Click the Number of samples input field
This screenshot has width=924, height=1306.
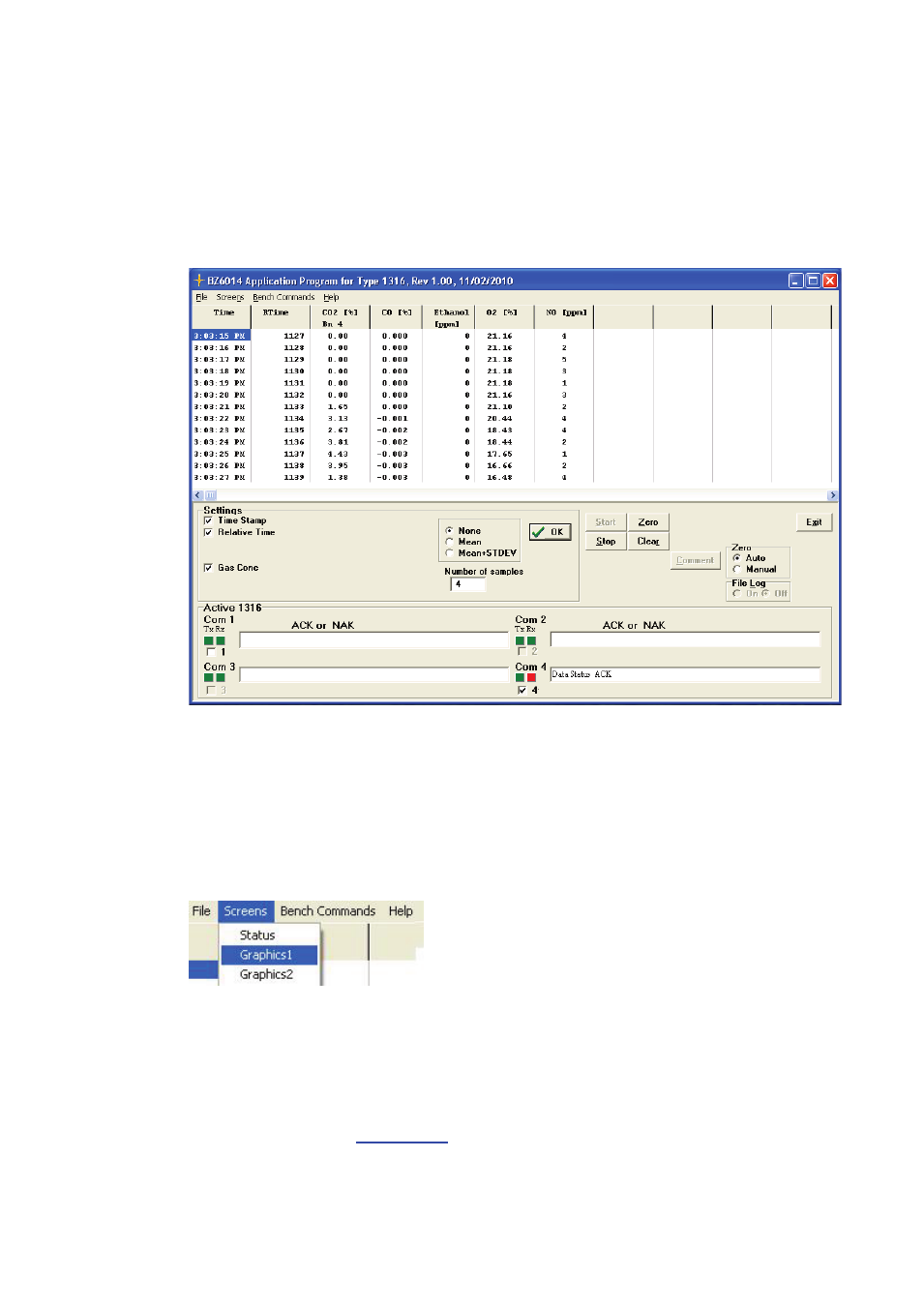[468, 584]
